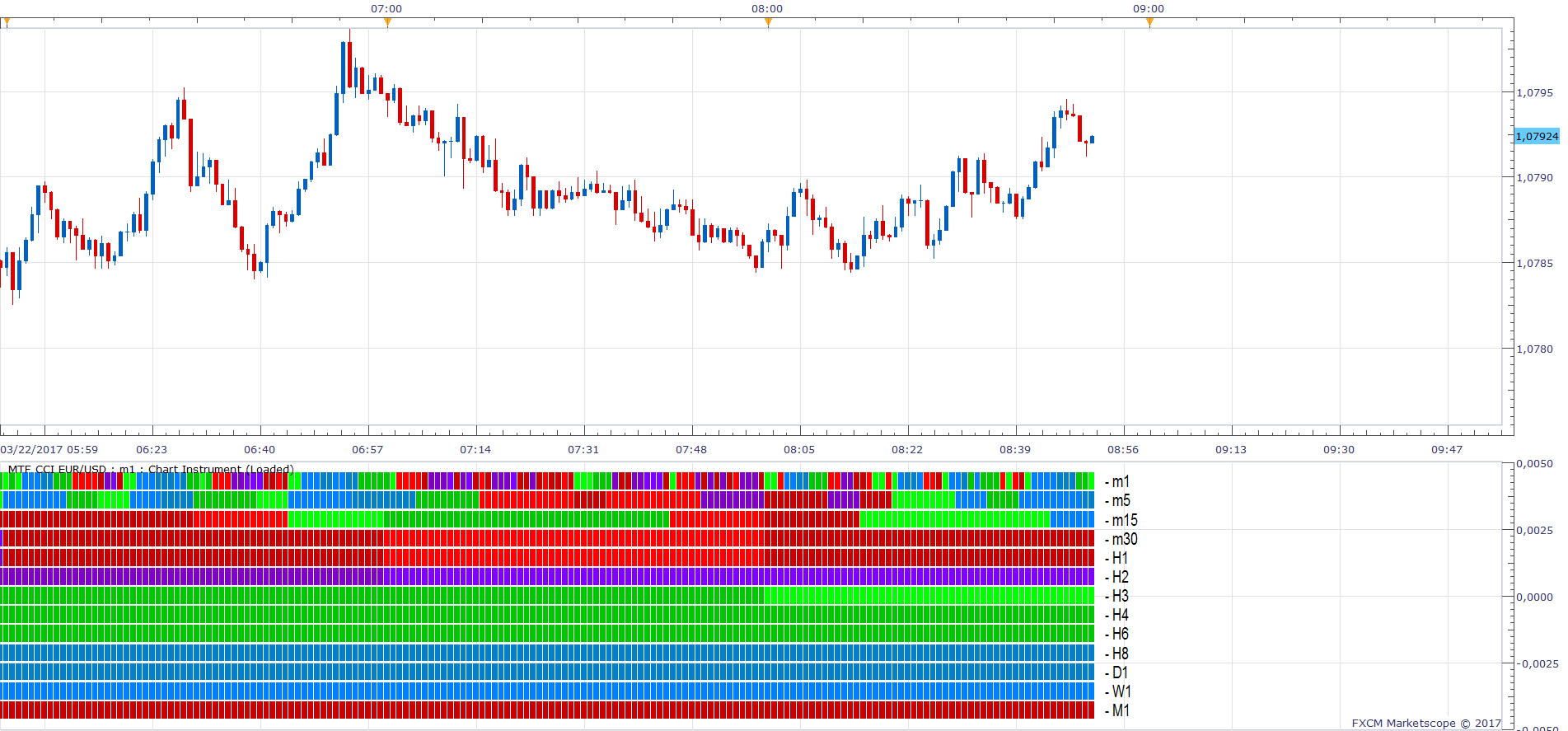Click the H3 timeframe row label
The height and width of the screenshot is (731, 1568).
click(x=1117, y=596)
